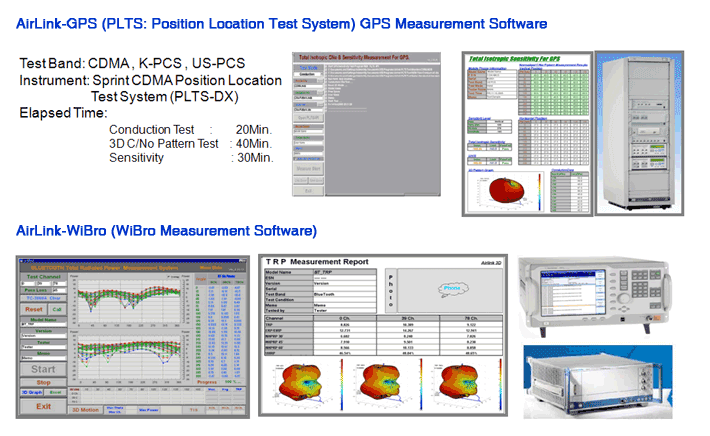Open the Test Mode dropdown in GPS window
The width and height of the screenshot is (710, 436).
point(308,74)
